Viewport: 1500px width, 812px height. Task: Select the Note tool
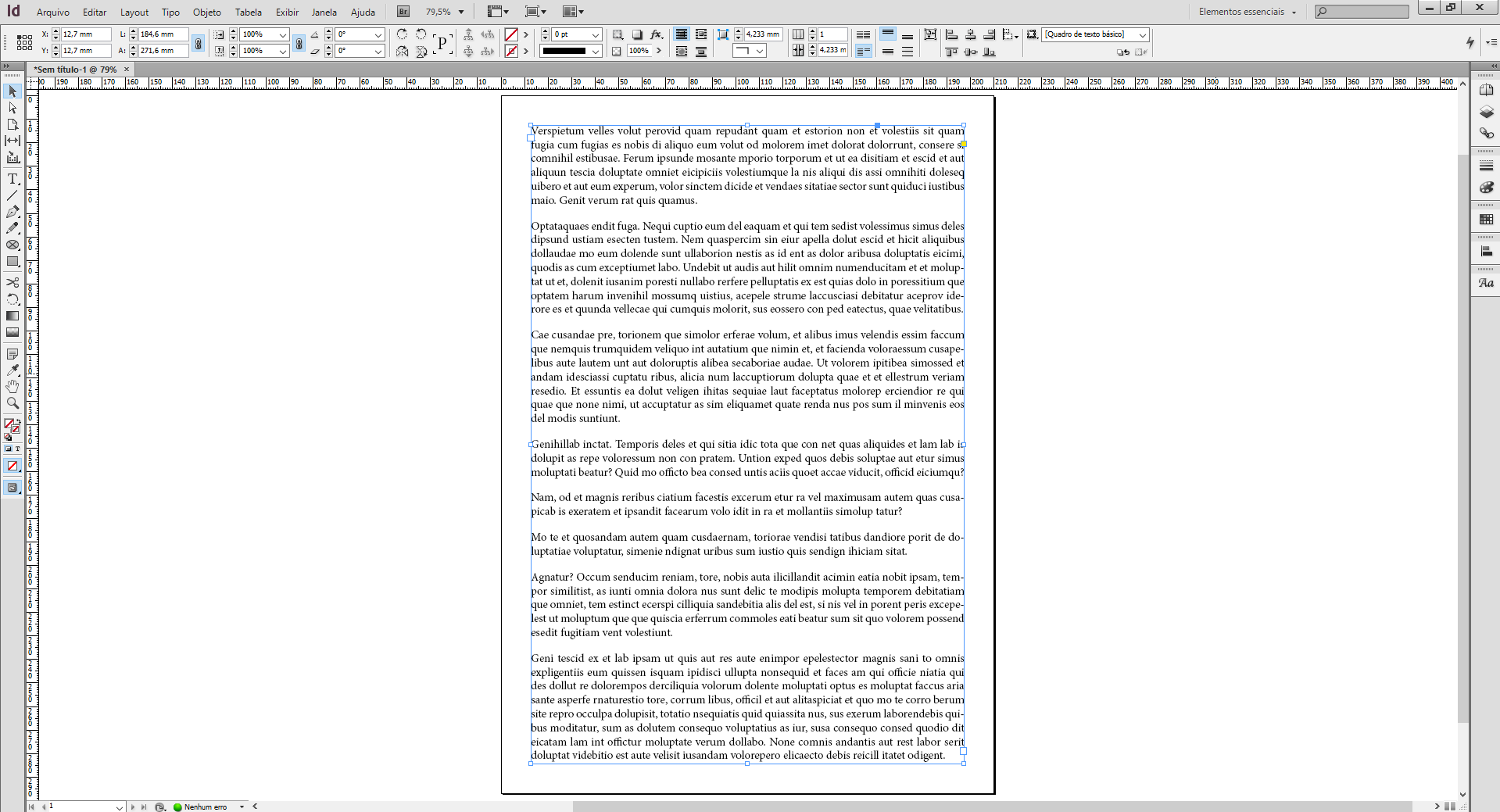(13, 354)
